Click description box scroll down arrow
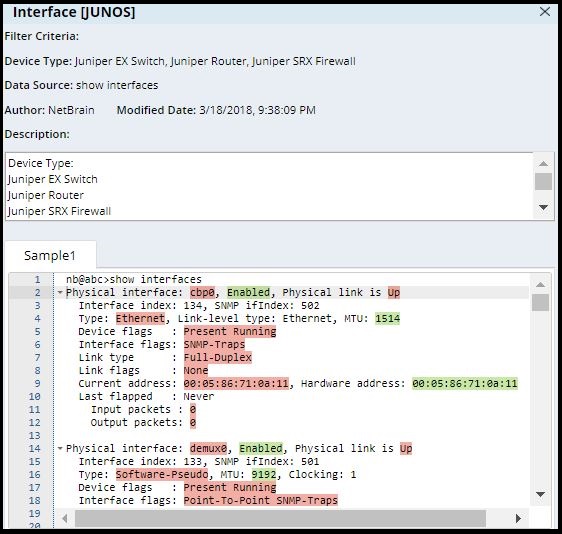The width and height of the screenshot is (562, 534). pos(543,207)
